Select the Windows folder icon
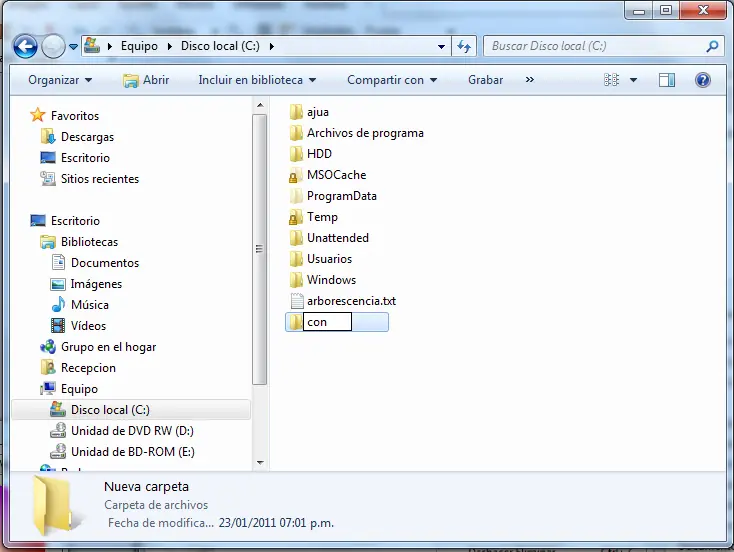 pos(295,280)
